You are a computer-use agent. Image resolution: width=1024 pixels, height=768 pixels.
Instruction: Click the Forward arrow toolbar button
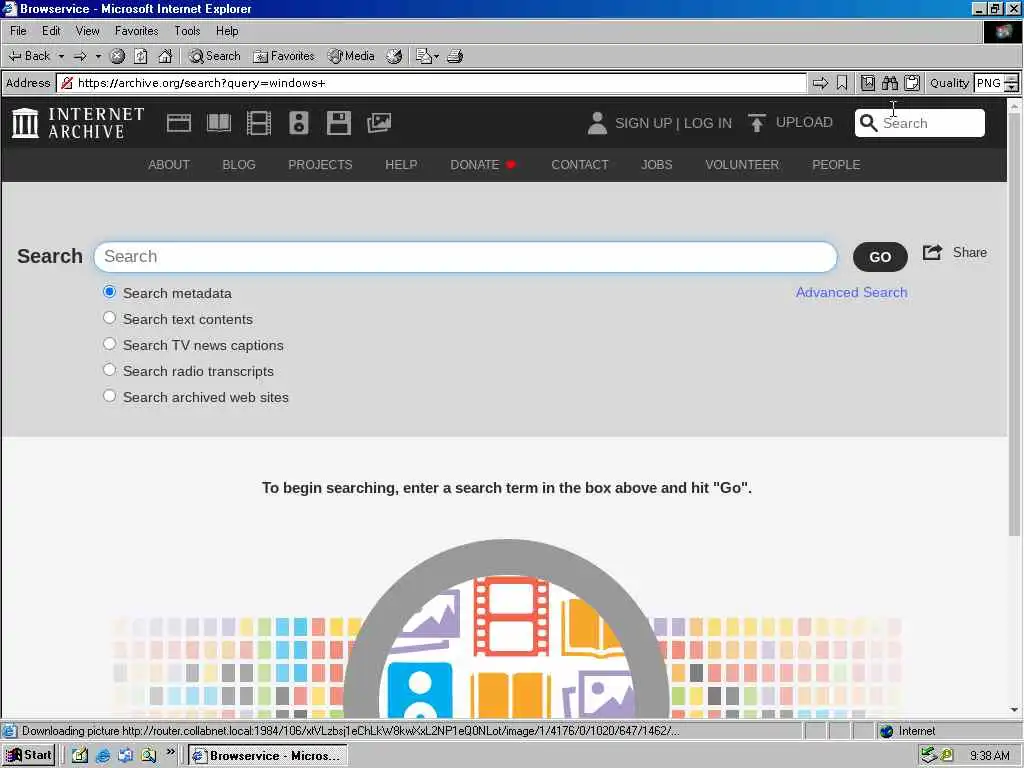coord(80,56)
